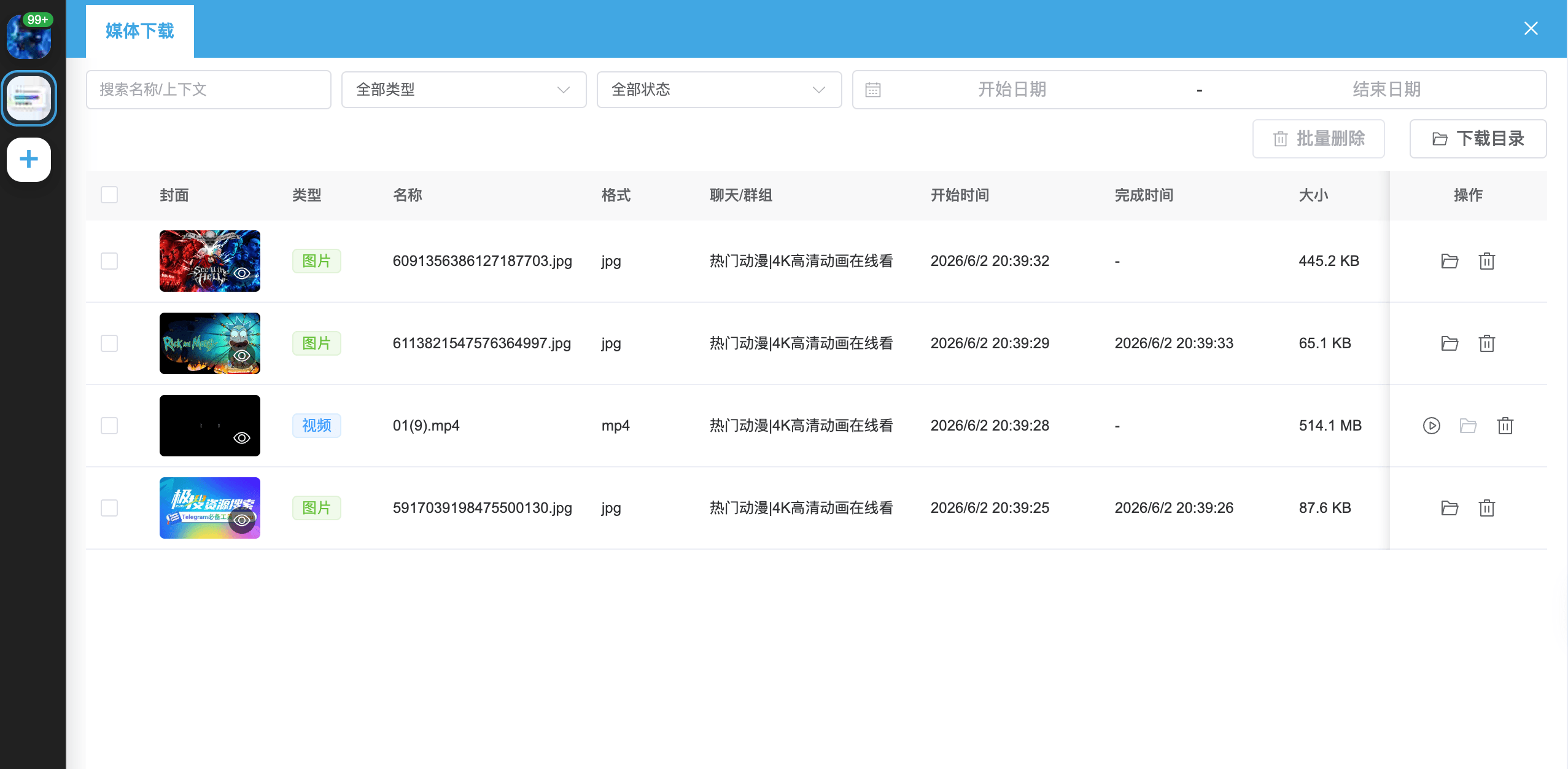Toggle the select-all header checkbox
Screen dimensions: 1568x769
[109, 195]
